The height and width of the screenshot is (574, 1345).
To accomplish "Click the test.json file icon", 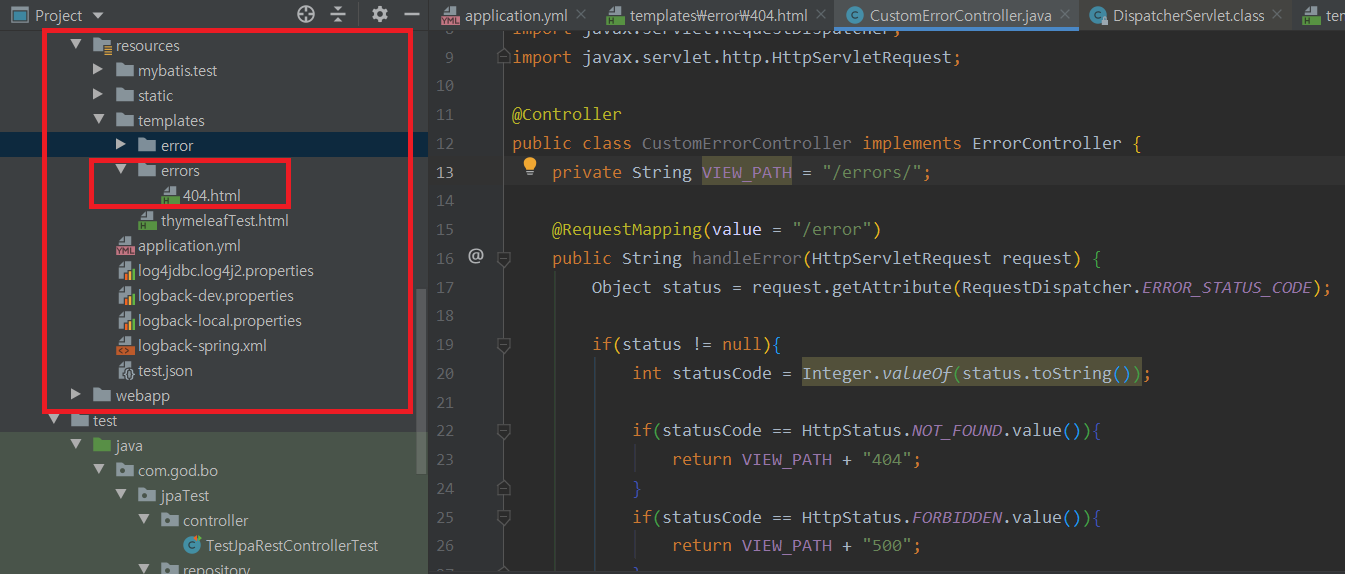I will (126, 371).
